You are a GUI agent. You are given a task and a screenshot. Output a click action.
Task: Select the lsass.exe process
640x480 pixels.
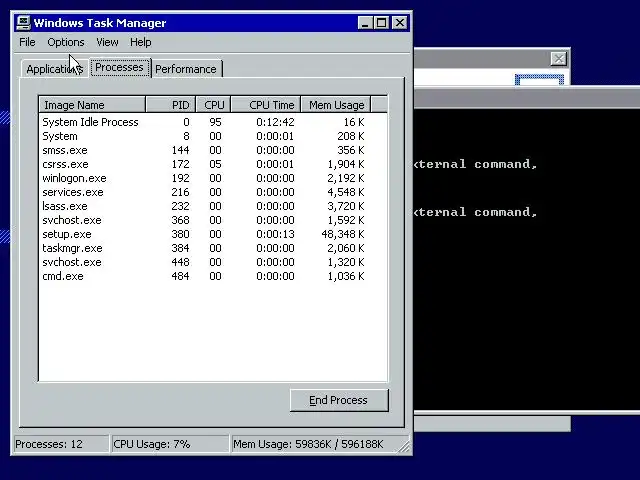tap(203, 206)
